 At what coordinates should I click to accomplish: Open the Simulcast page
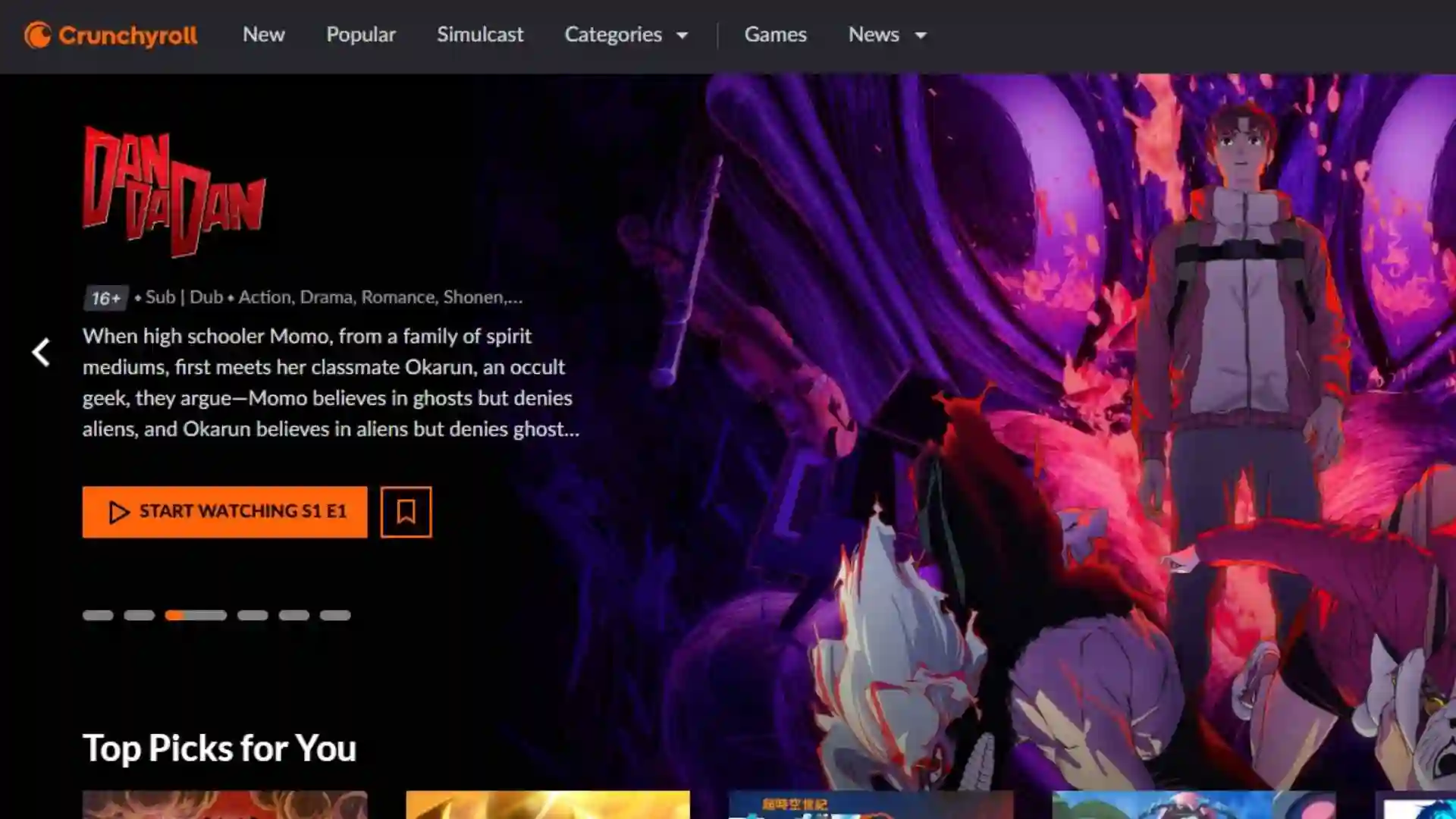pyautogui.click(x=480, y=35)
